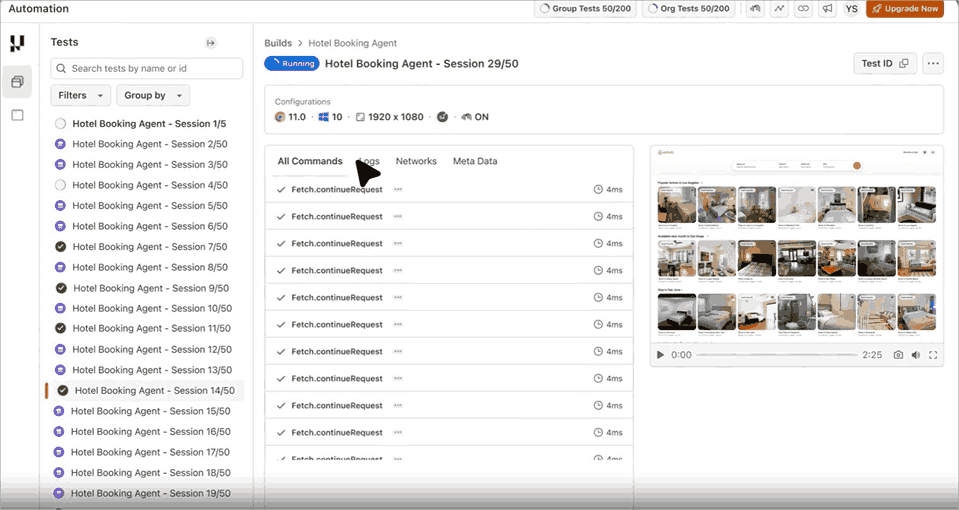Collapse the Tests panel with arrow icon
The image size is (959, 510).
pyautogui.click(x=210, y=43)
